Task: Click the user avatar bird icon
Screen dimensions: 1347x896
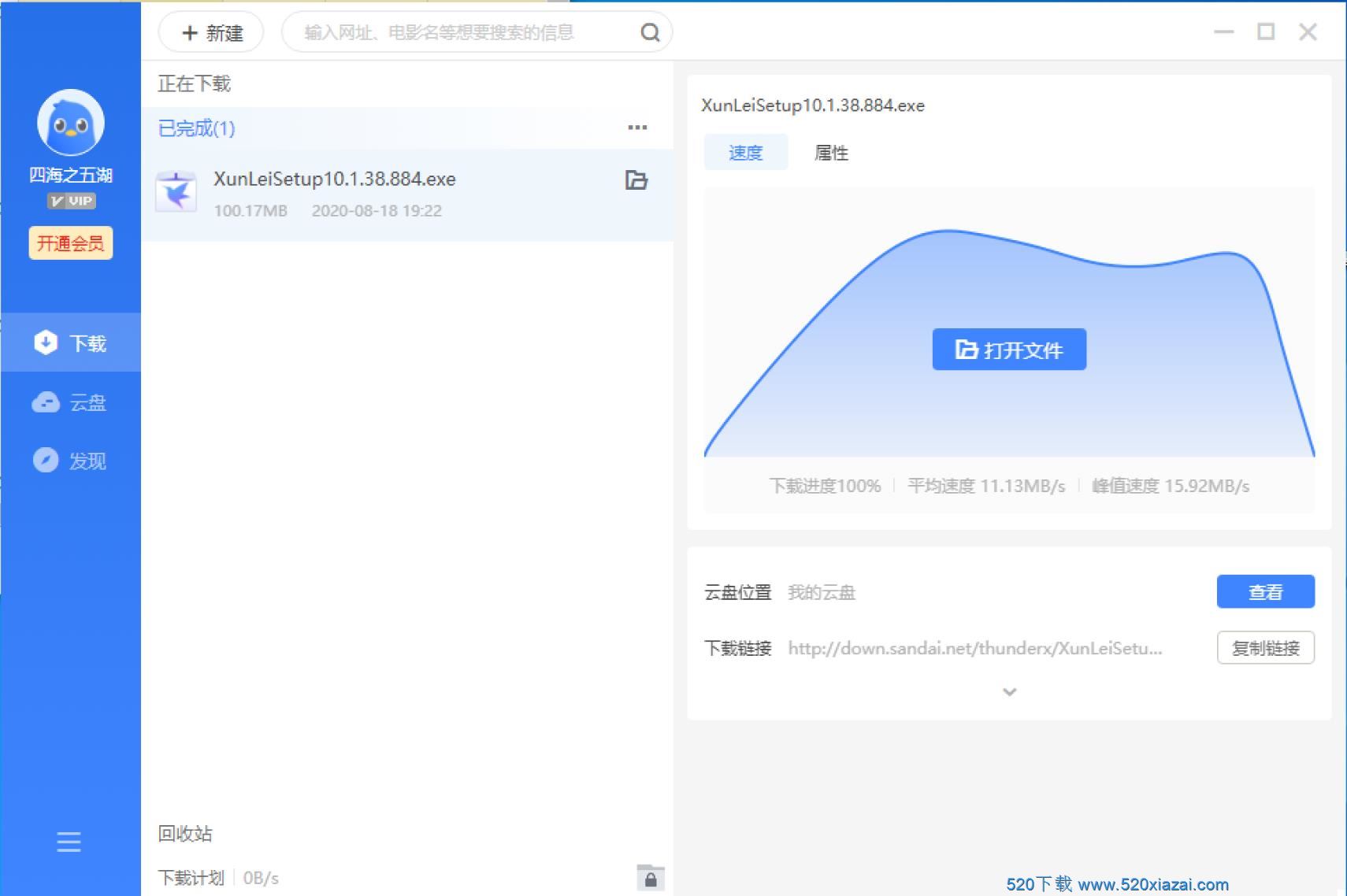Action: tap(71, 123)
